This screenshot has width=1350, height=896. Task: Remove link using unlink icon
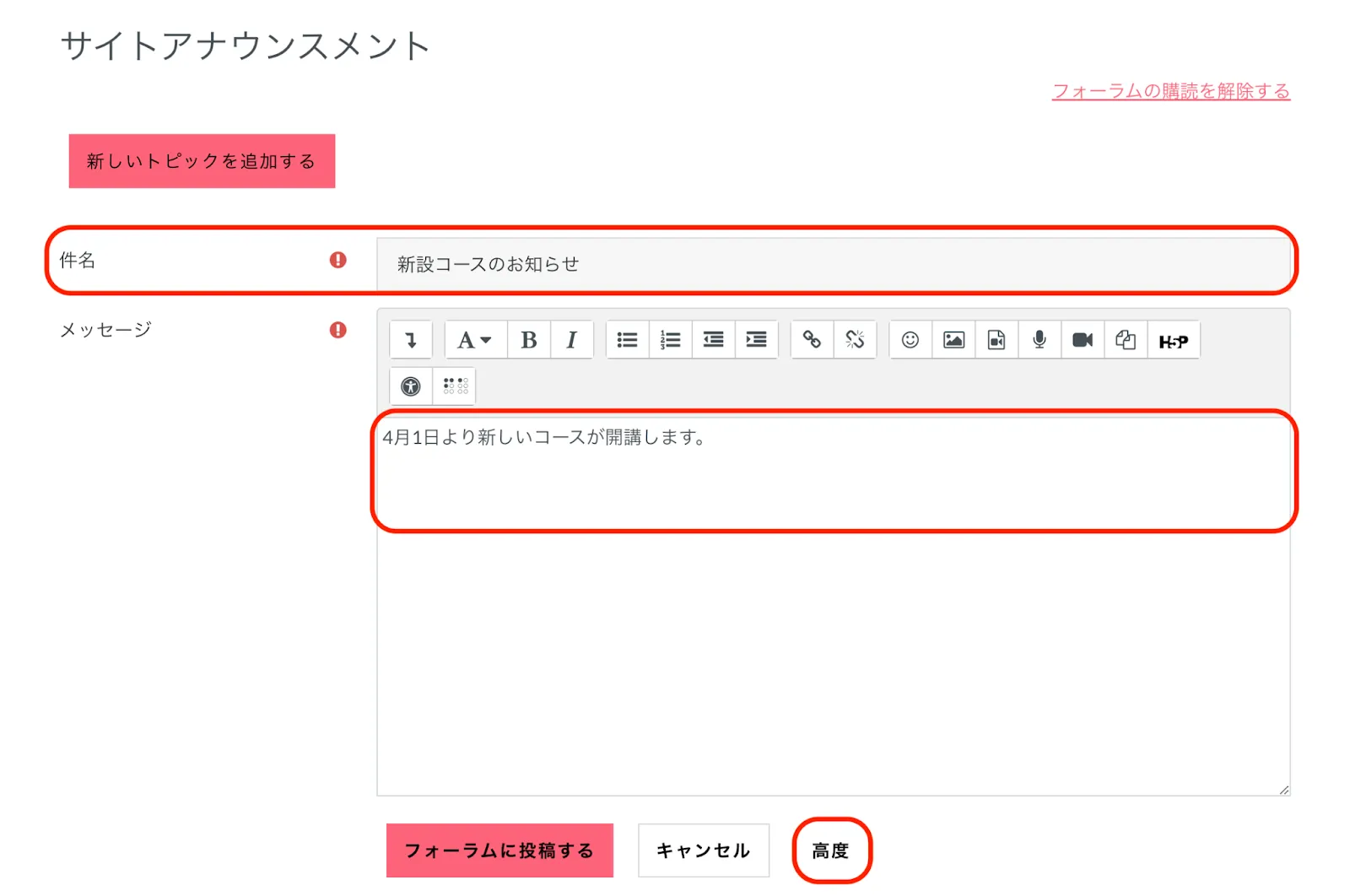855,340
